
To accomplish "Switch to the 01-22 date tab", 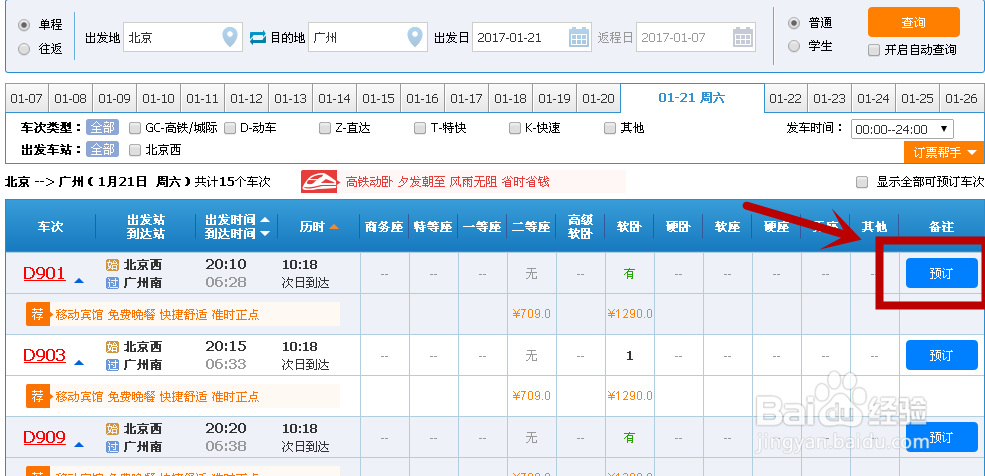I will [x=786, y=98].
